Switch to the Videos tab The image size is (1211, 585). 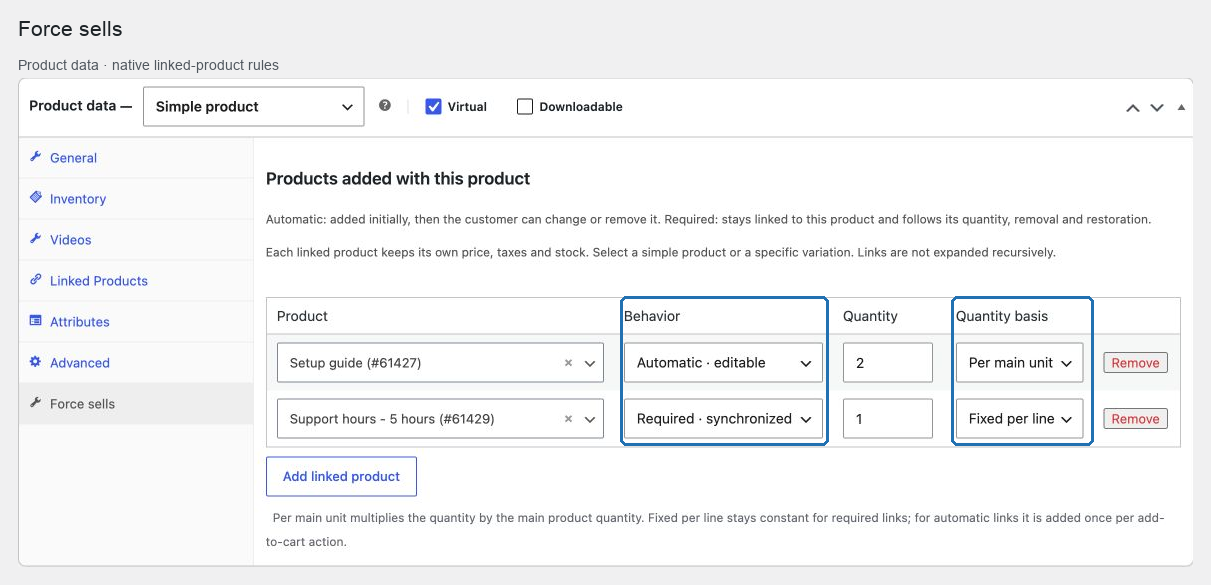(x=136, y=240)
